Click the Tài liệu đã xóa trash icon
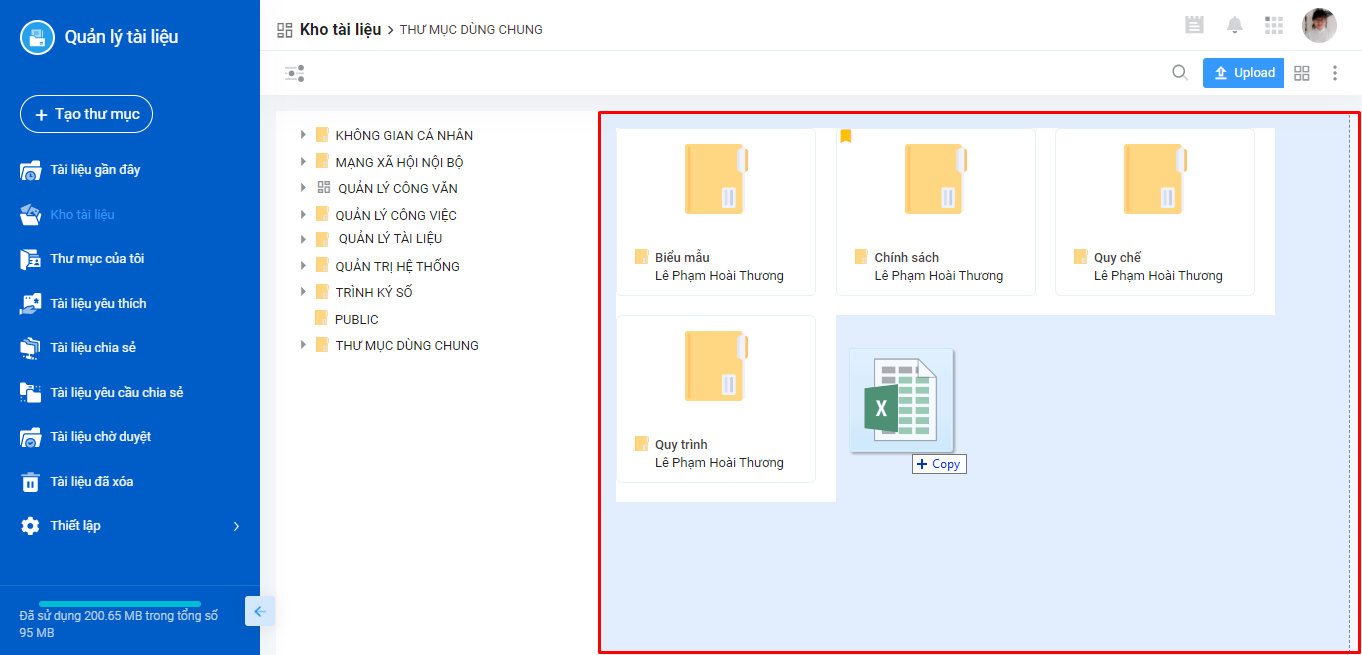The image size is (1362, 655). tap(31, 482)
